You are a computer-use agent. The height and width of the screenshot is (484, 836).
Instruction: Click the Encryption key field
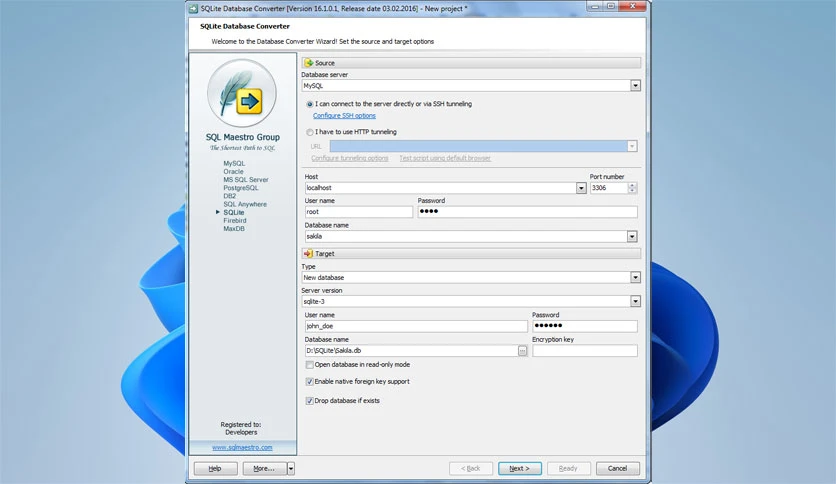pyautogui.click(x=585, y=351)
